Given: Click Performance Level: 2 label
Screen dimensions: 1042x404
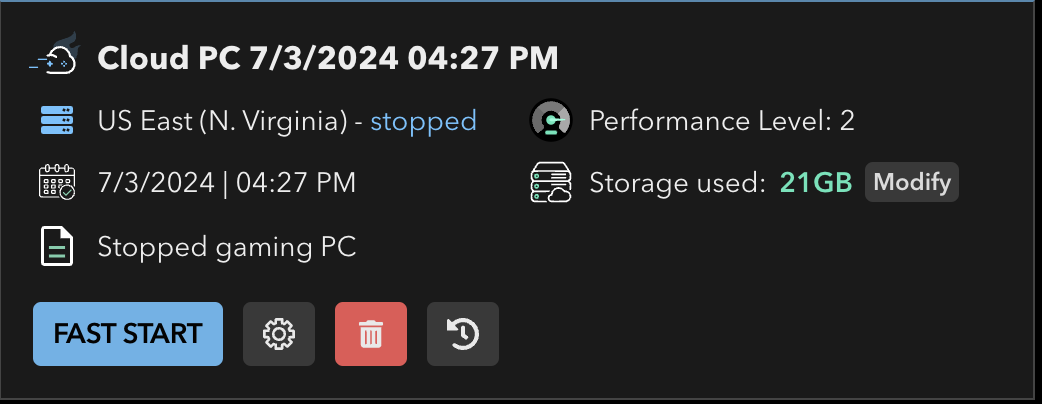Looking at the screenshot, I should click(x=722, y=121).
